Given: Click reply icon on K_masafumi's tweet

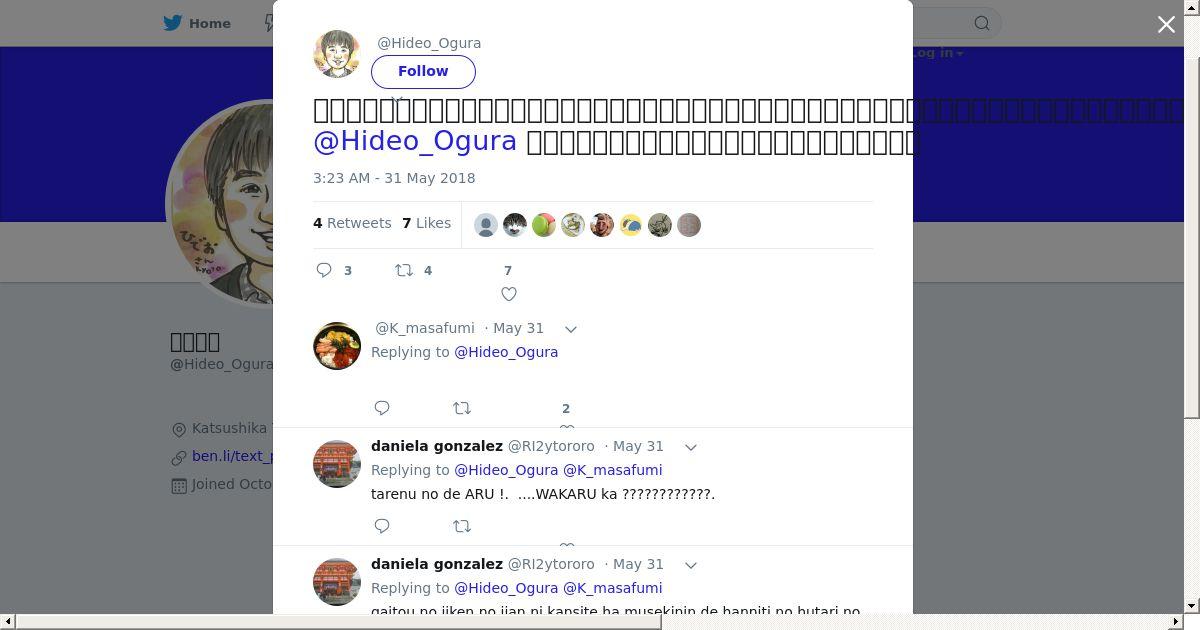Looking at the screenshot, I should (382, 408).
